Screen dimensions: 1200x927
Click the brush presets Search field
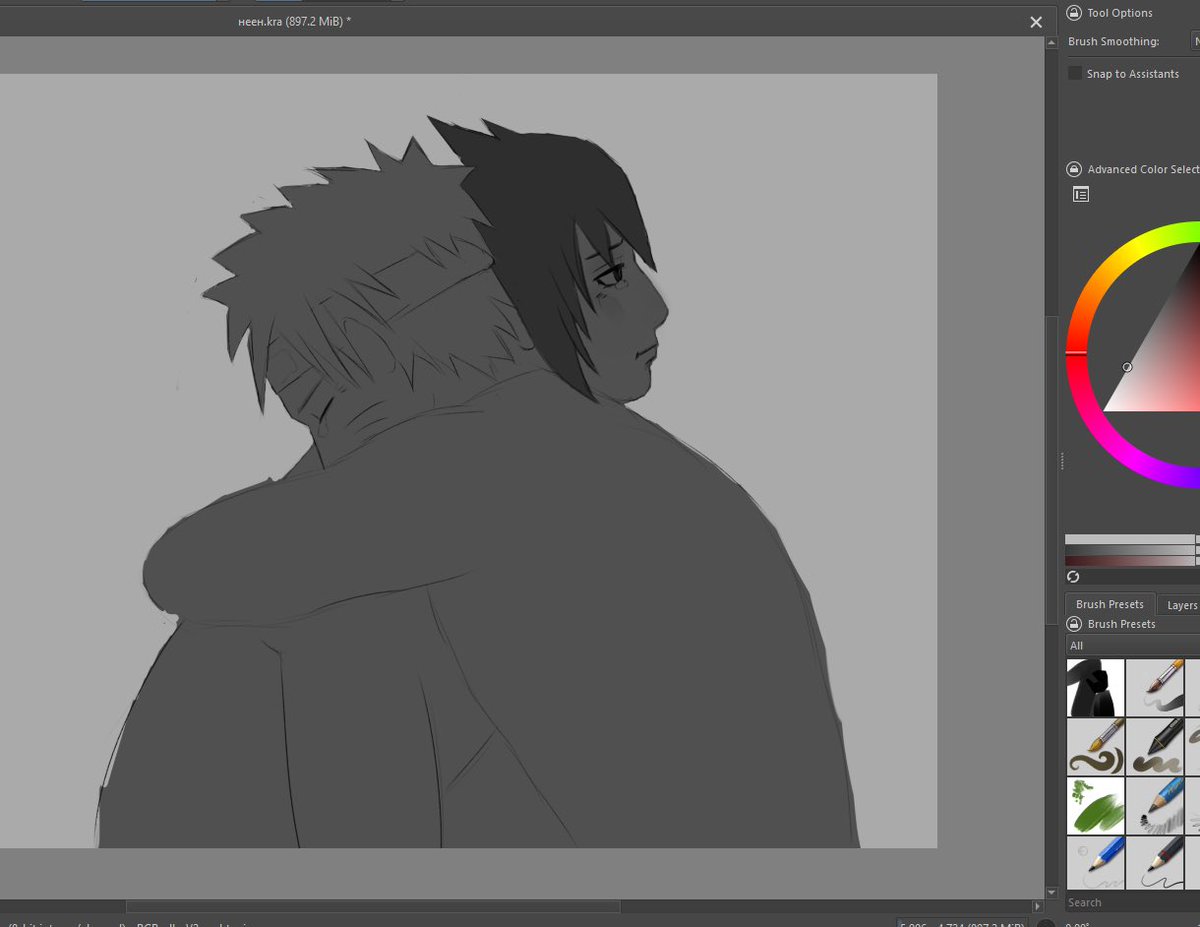[1132, 902]
